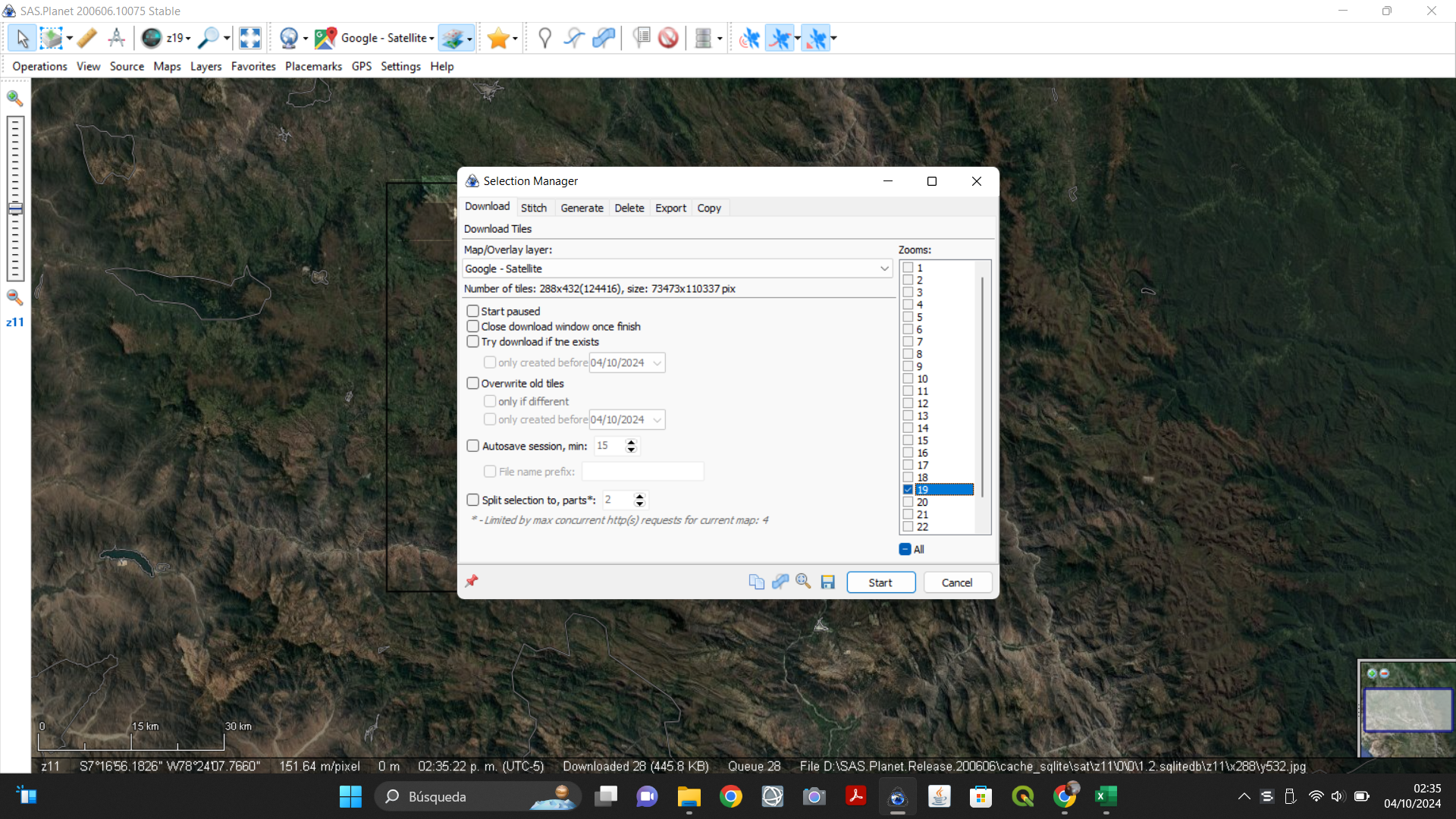Enable Split selection to parts checkbox
Image resolution: width=1456 pixels, height=819 pixels.
[472, 500]
